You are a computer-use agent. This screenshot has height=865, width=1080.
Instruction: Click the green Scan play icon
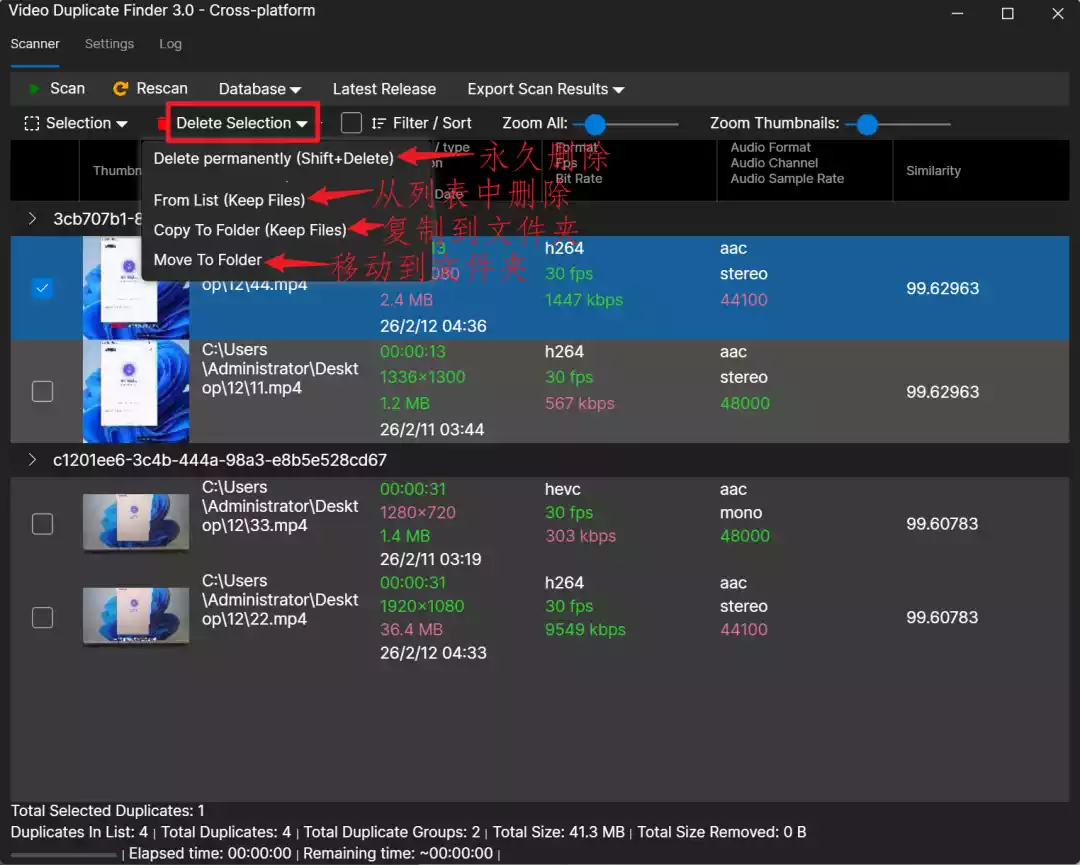tap(34, 89)
